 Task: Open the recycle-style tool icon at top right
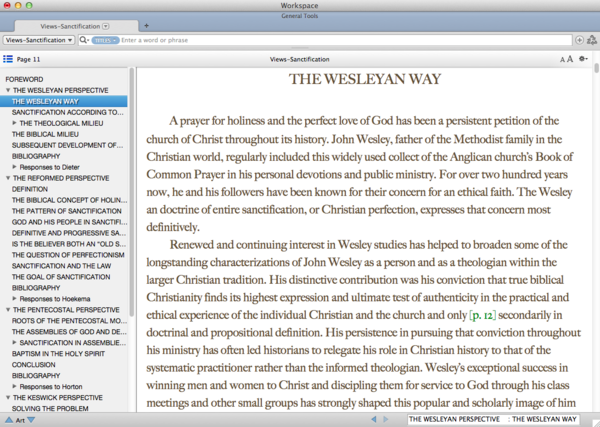click(592, 40)
